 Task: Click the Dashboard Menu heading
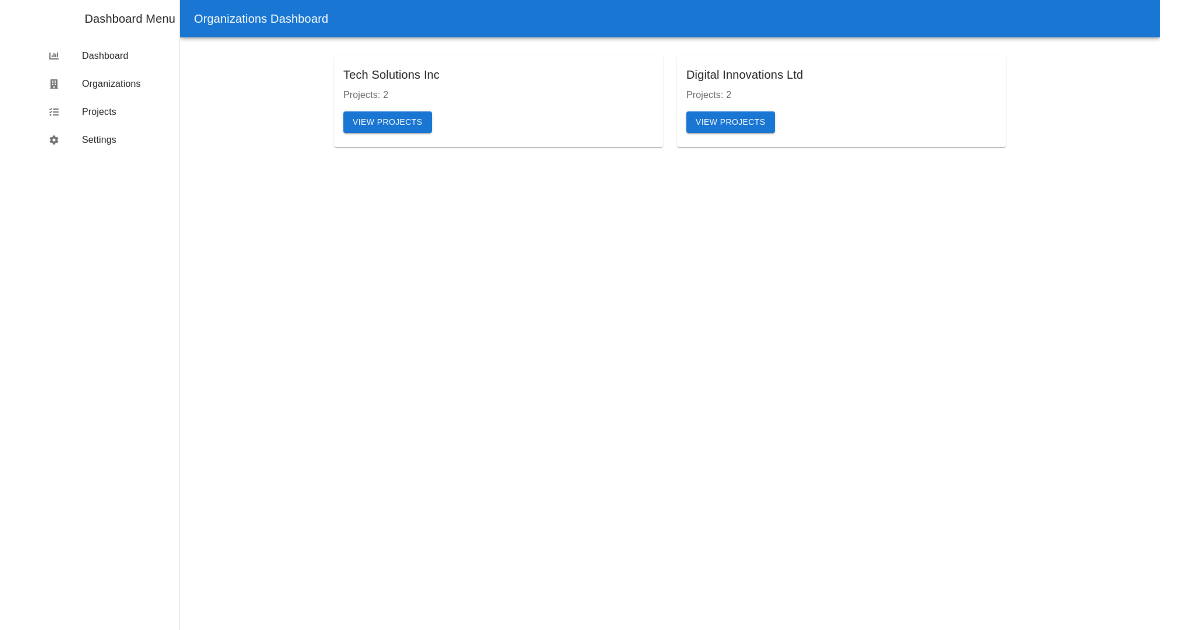point(129,18)
